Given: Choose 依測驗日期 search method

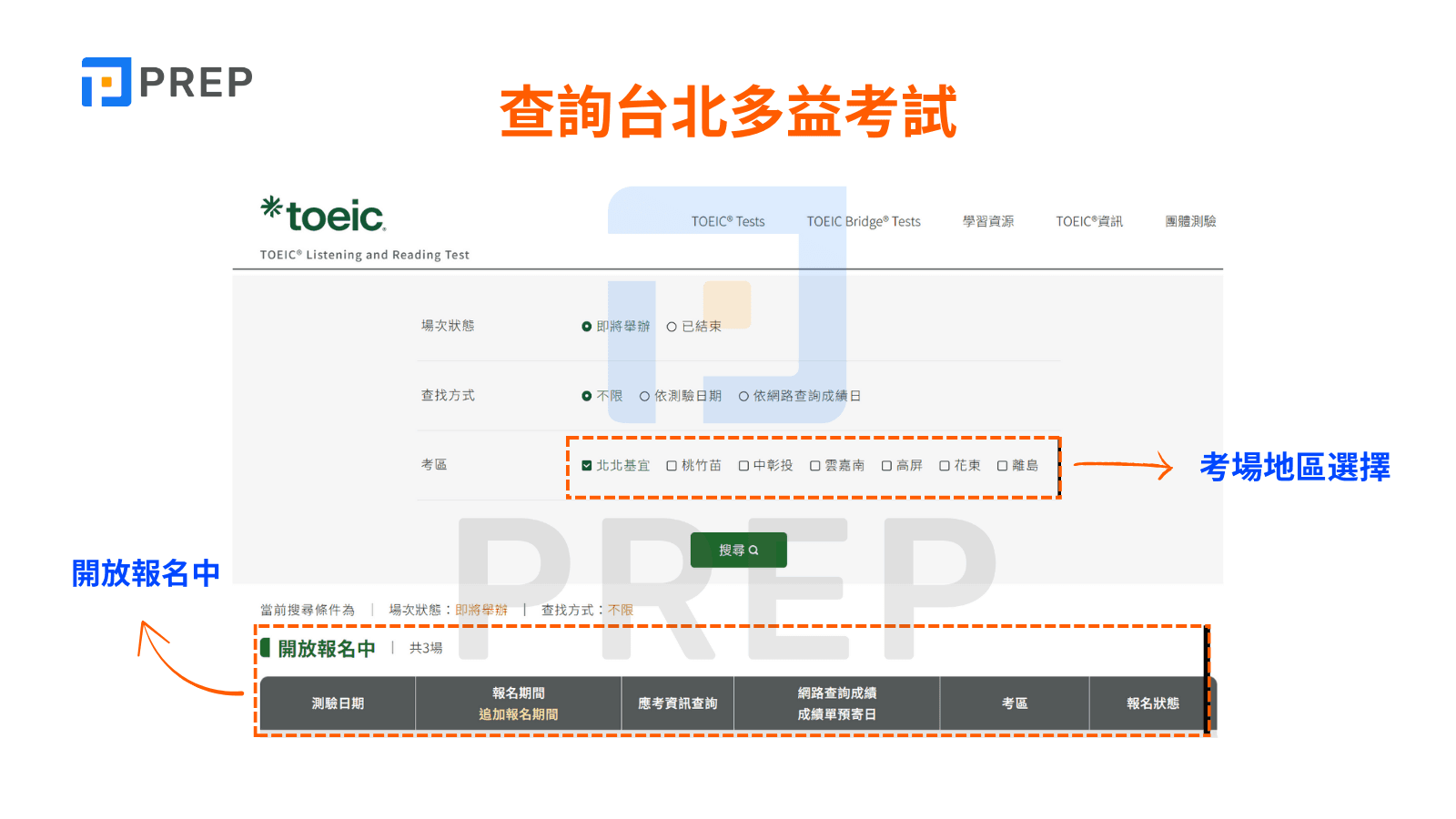Looking at the screenshot, I should 644,396.
